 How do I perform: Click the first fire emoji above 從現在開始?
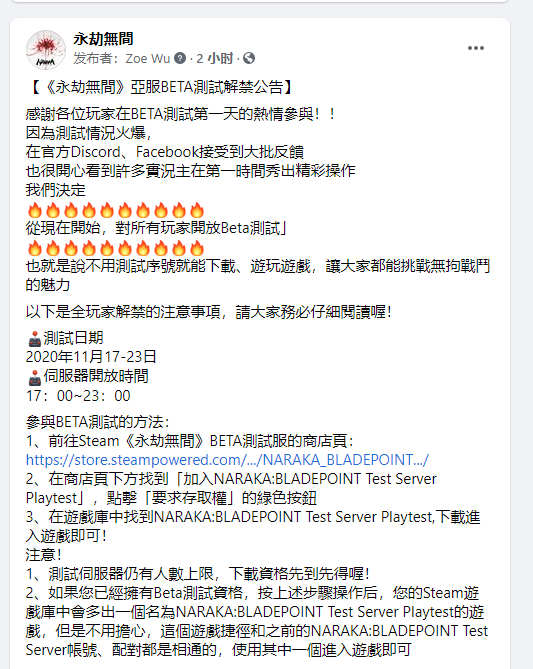click(x=35, y=210)
